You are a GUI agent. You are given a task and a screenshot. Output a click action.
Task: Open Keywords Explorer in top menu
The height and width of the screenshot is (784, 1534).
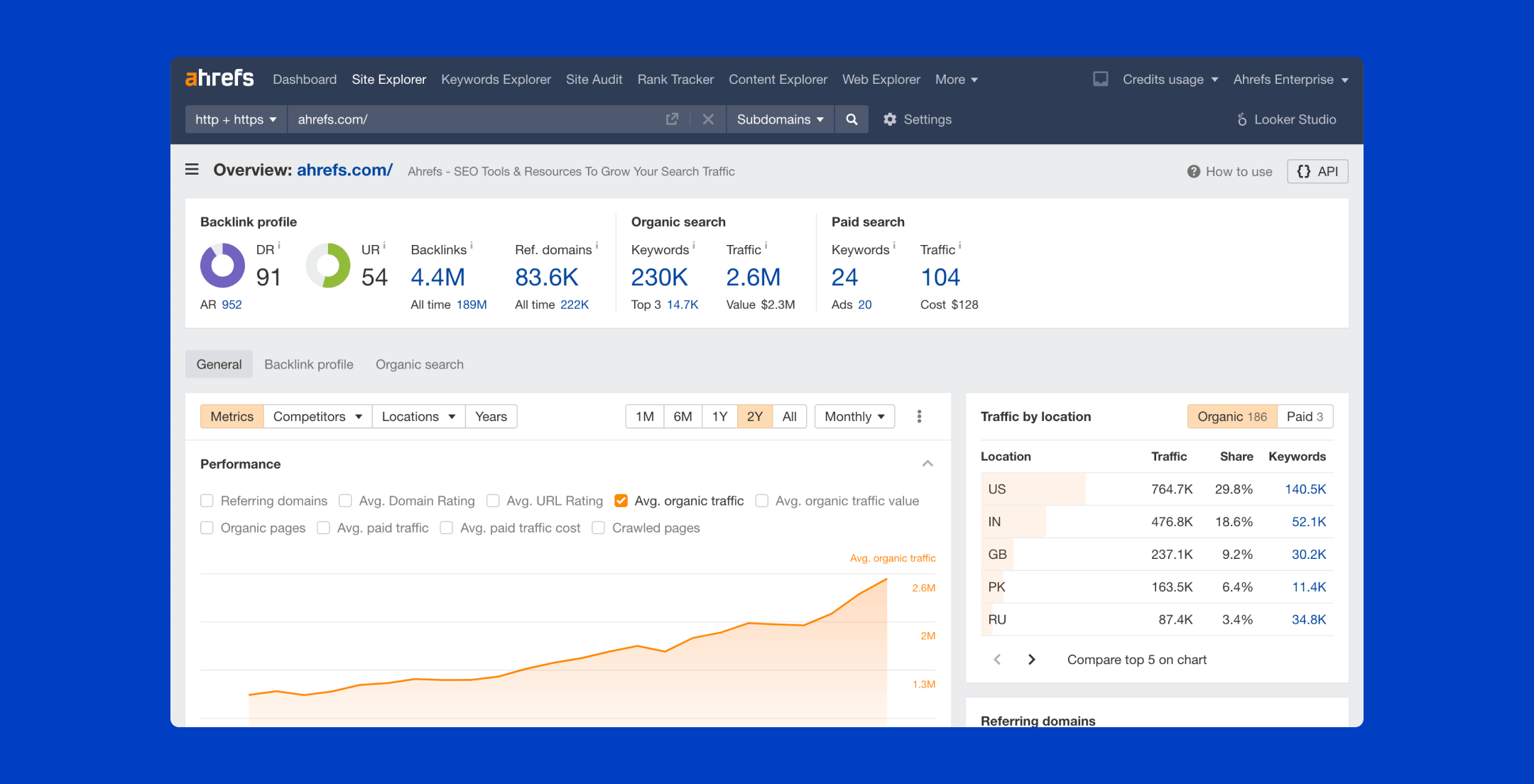click(496, 80)
